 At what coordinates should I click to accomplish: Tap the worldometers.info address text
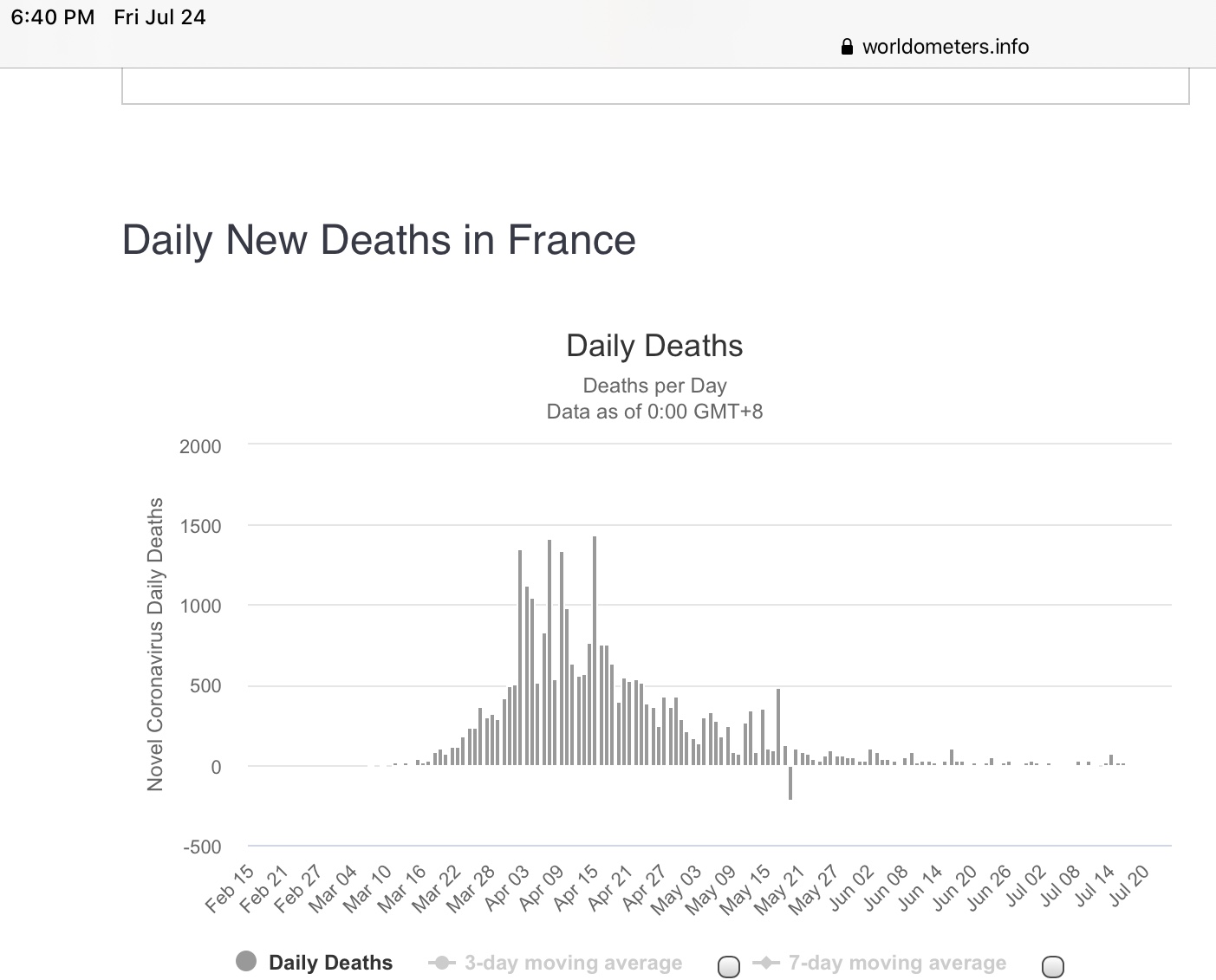pos(945,47)
